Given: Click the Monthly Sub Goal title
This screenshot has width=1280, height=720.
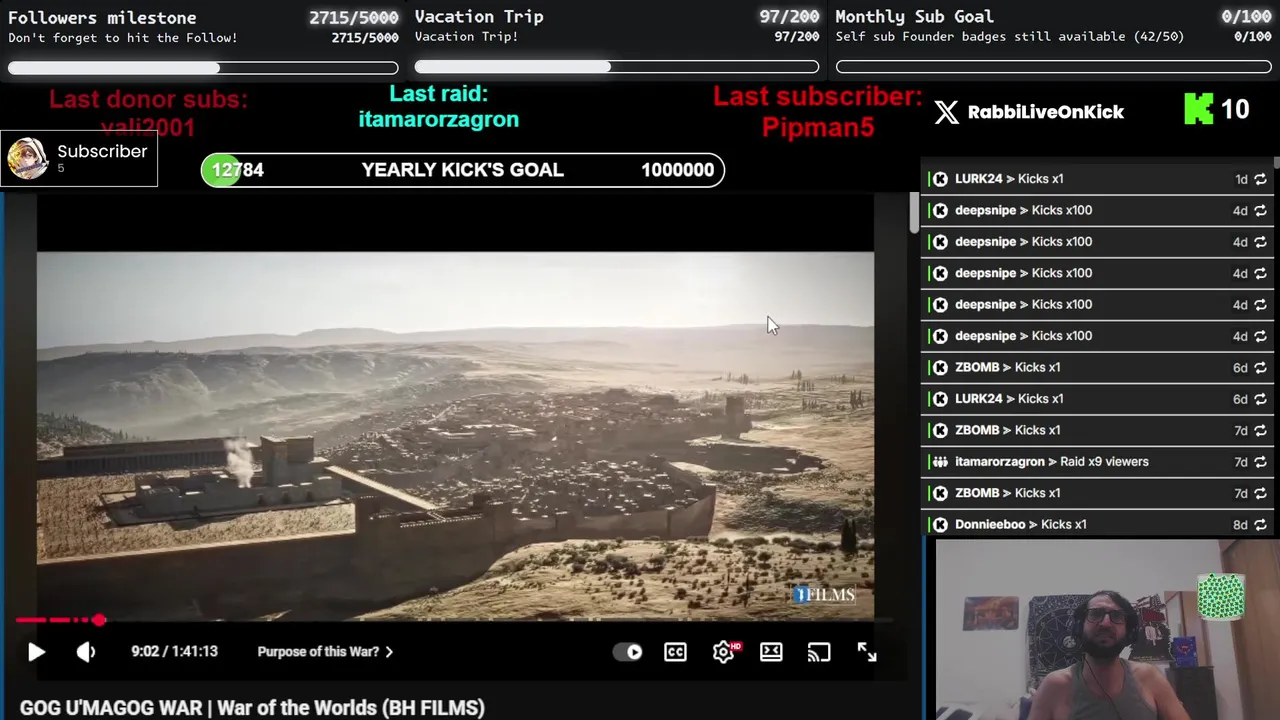Looking at the screenshot, I should pos(914,16).
